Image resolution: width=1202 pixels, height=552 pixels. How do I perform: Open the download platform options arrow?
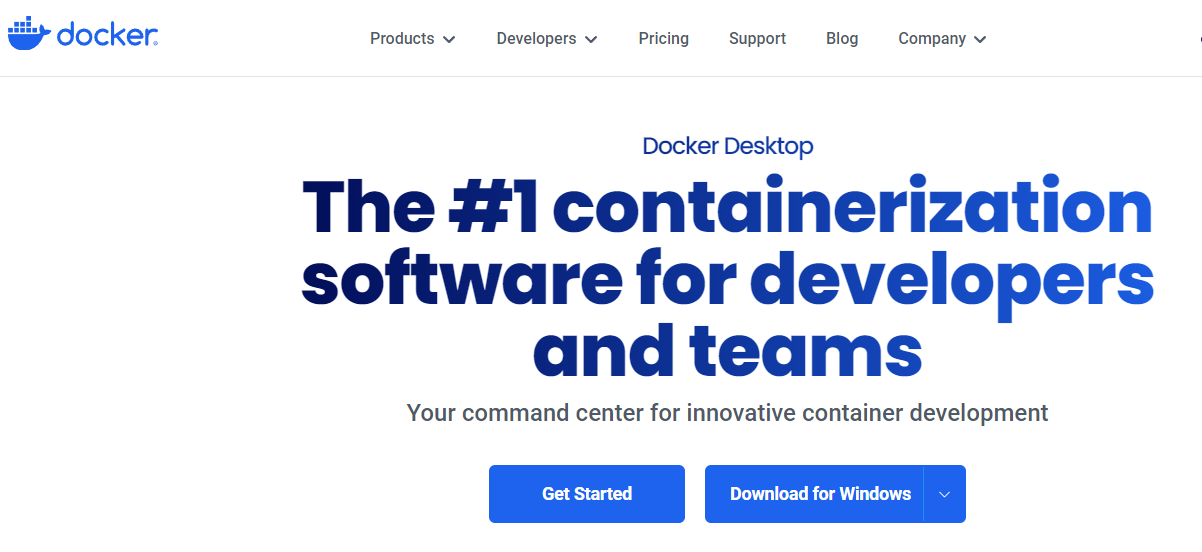click(x=945, y=494)
